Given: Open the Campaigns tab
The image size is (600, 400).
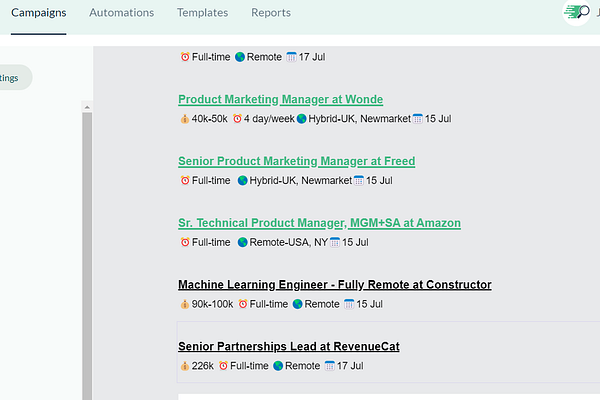Looking at the screenshot, I should (x=39, y=13).
